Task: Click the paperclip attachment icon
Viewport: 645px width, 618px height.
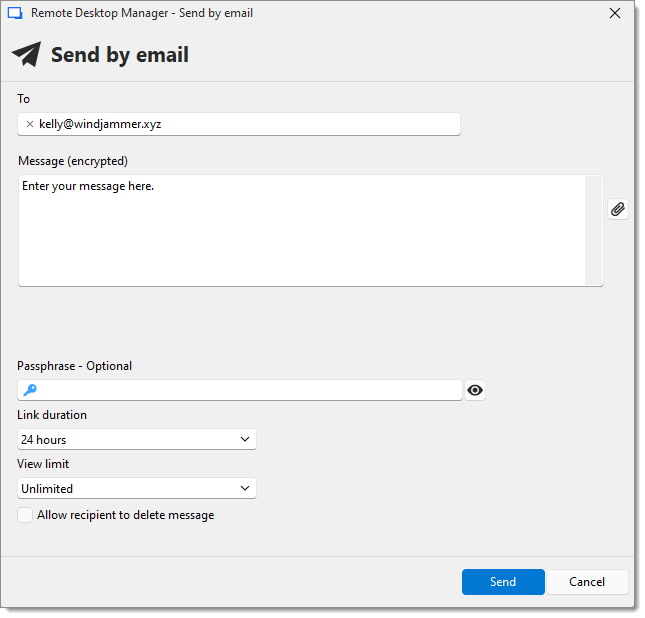Action: [618, 209]
